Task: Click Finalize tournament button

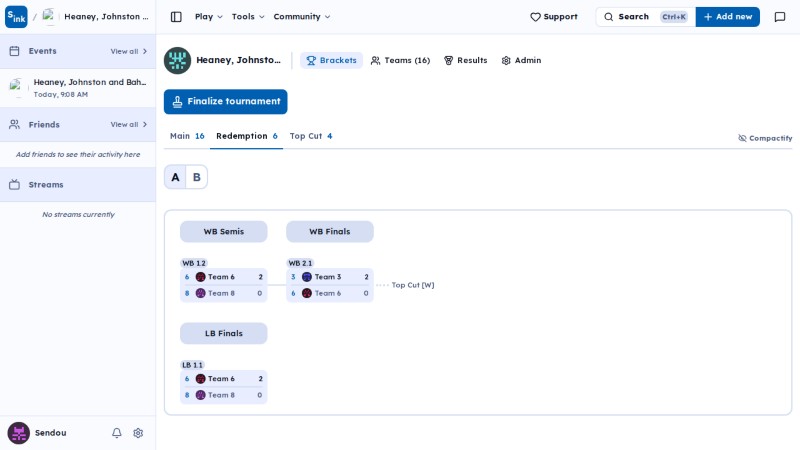Action: 226,102
